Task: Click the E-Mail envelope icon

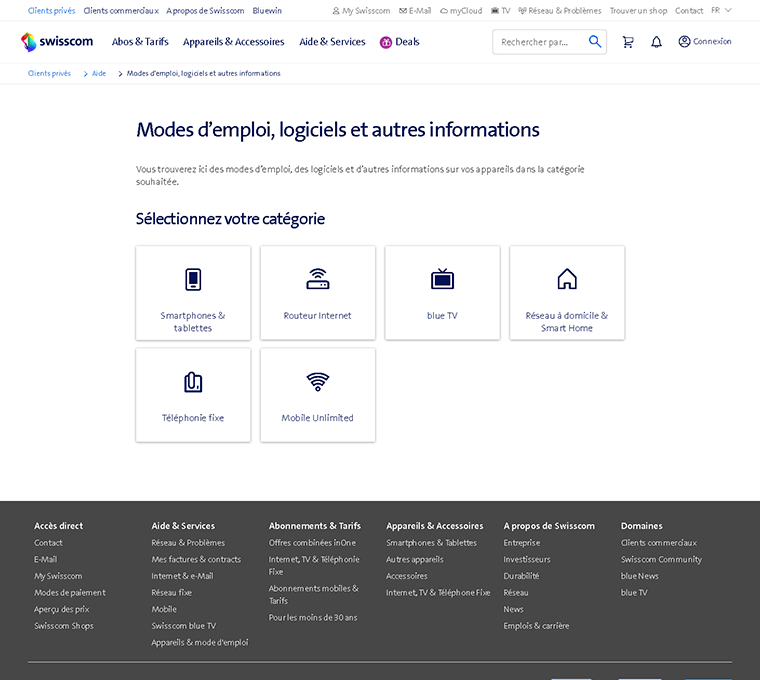Action: pos(402,11)
